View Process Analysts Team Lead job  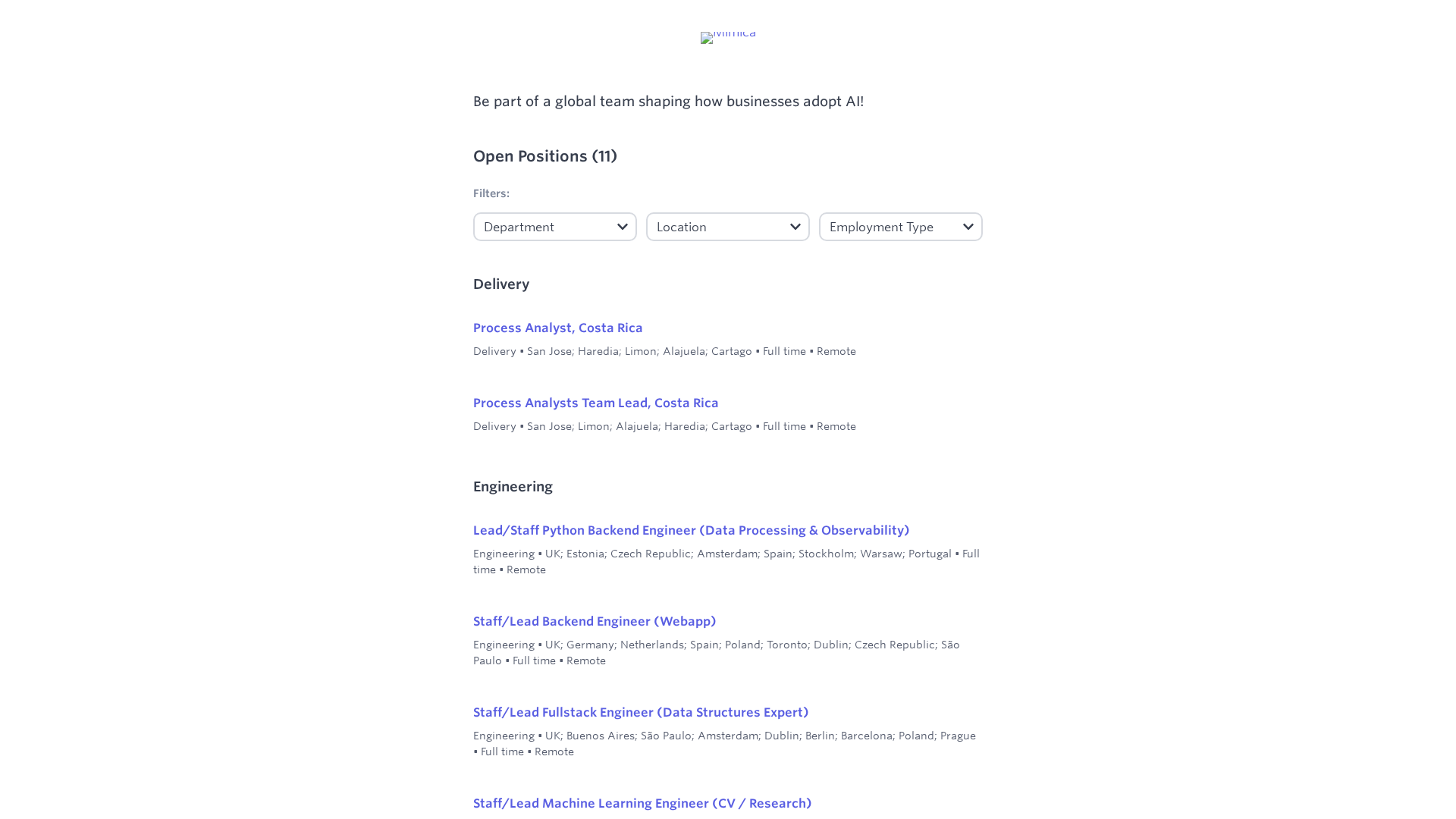tap(595, 403)
